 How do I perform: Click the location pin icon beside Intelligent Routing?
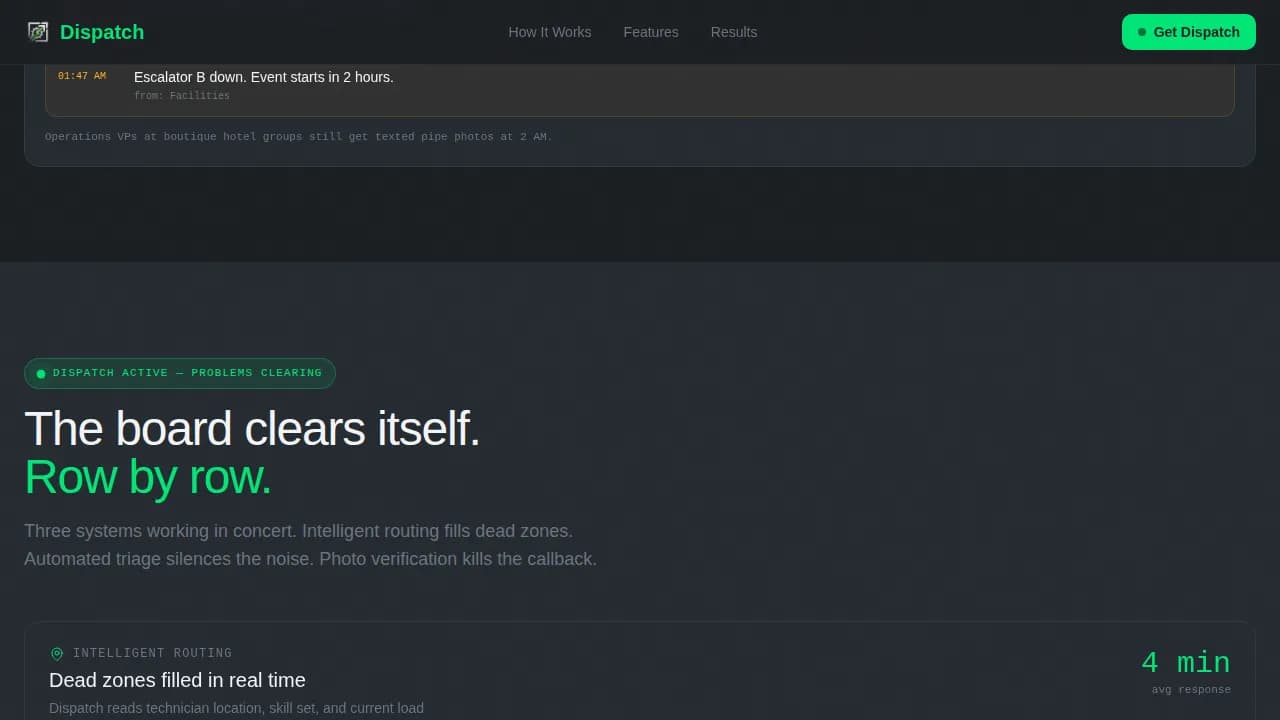tap(57, 654)
